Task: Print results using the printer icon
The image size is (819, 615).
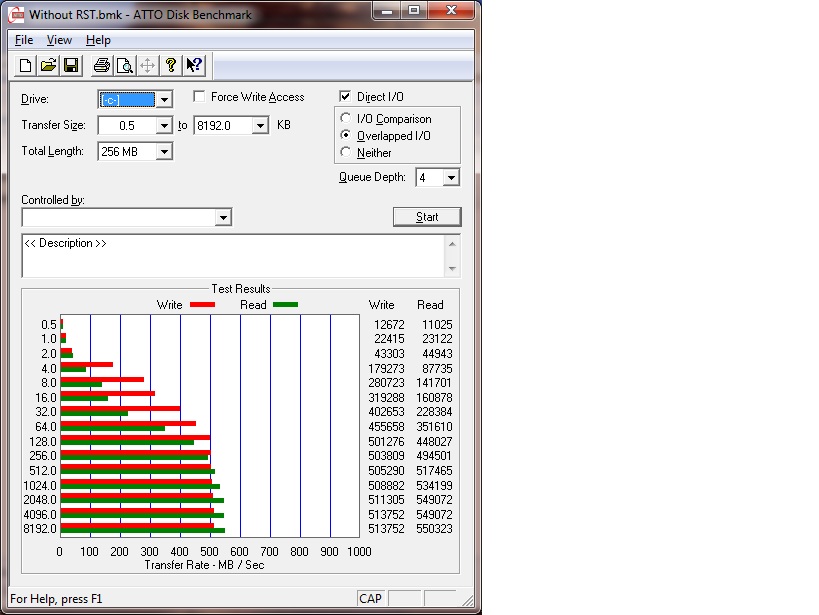Action: 101,65
